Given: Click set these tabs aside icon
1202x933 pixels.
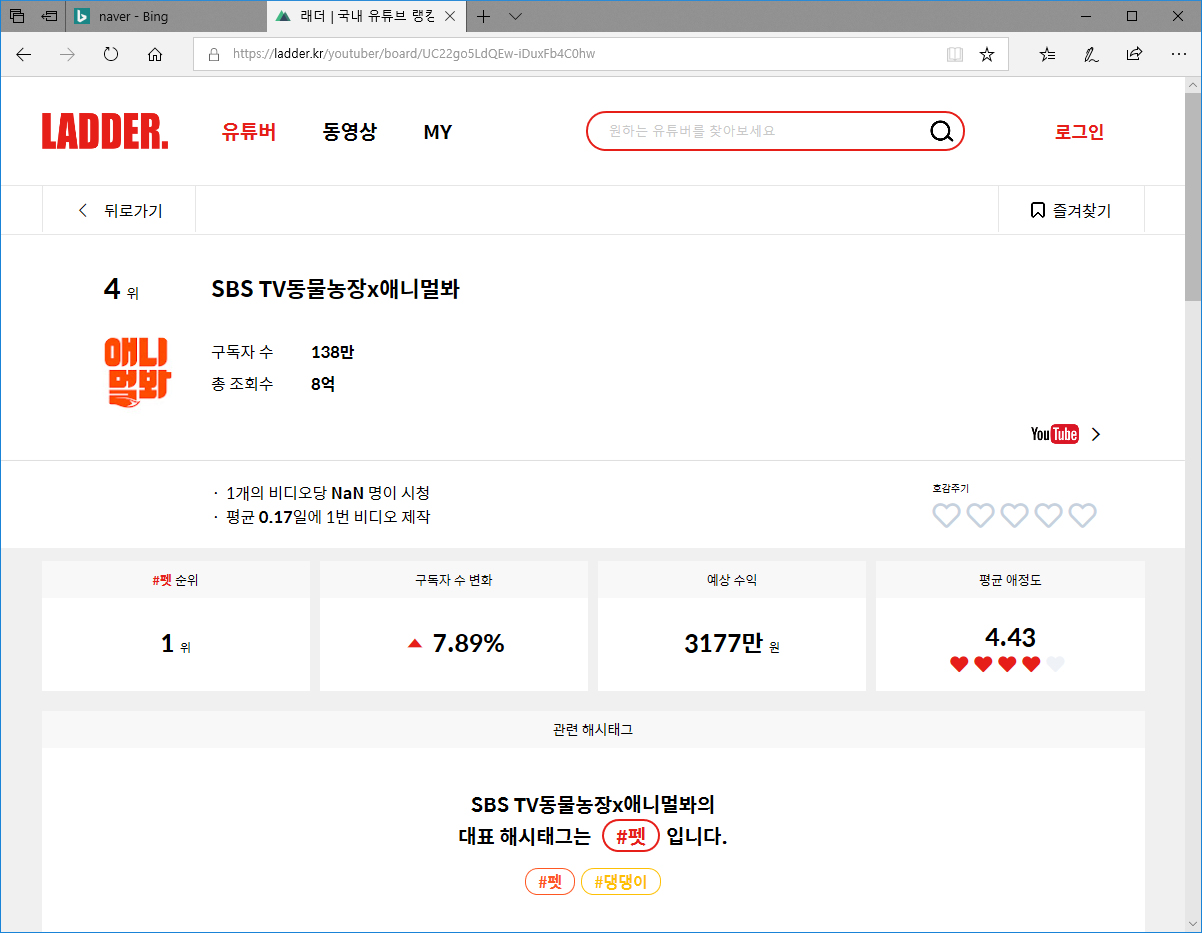Looking at the screenshot, I should 48,16.
